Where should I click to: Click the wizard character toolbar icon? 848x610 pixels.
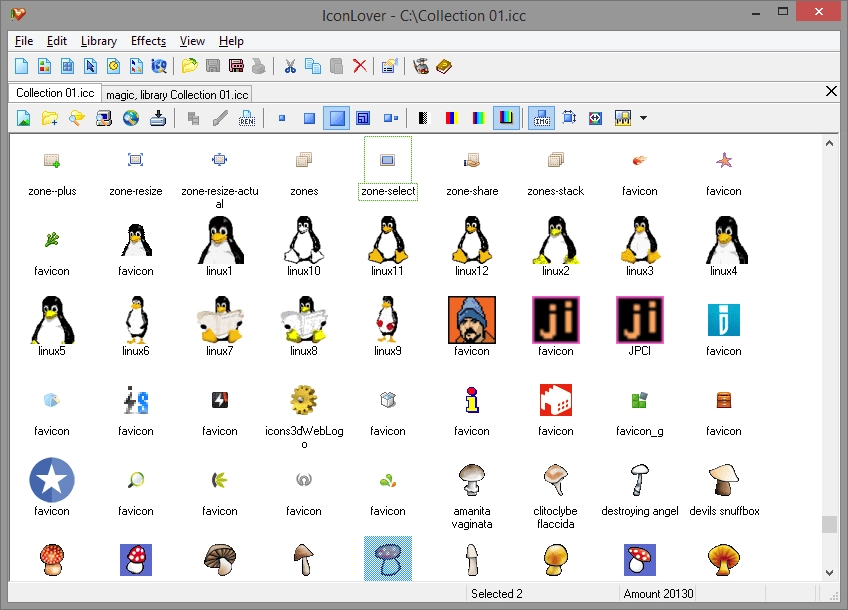421,67
